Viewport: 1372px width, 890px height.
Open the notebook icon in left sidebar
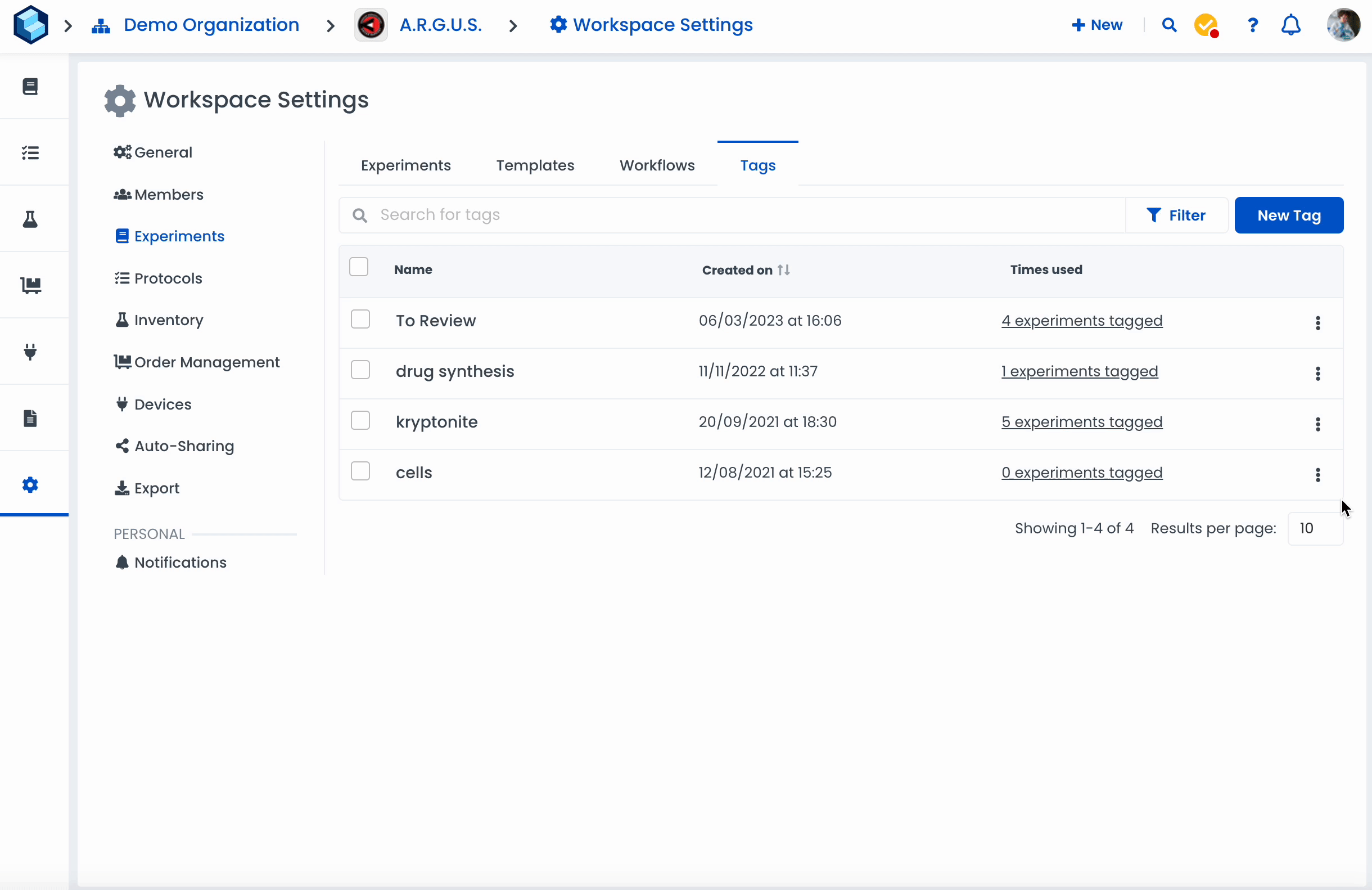click(30, 87)
